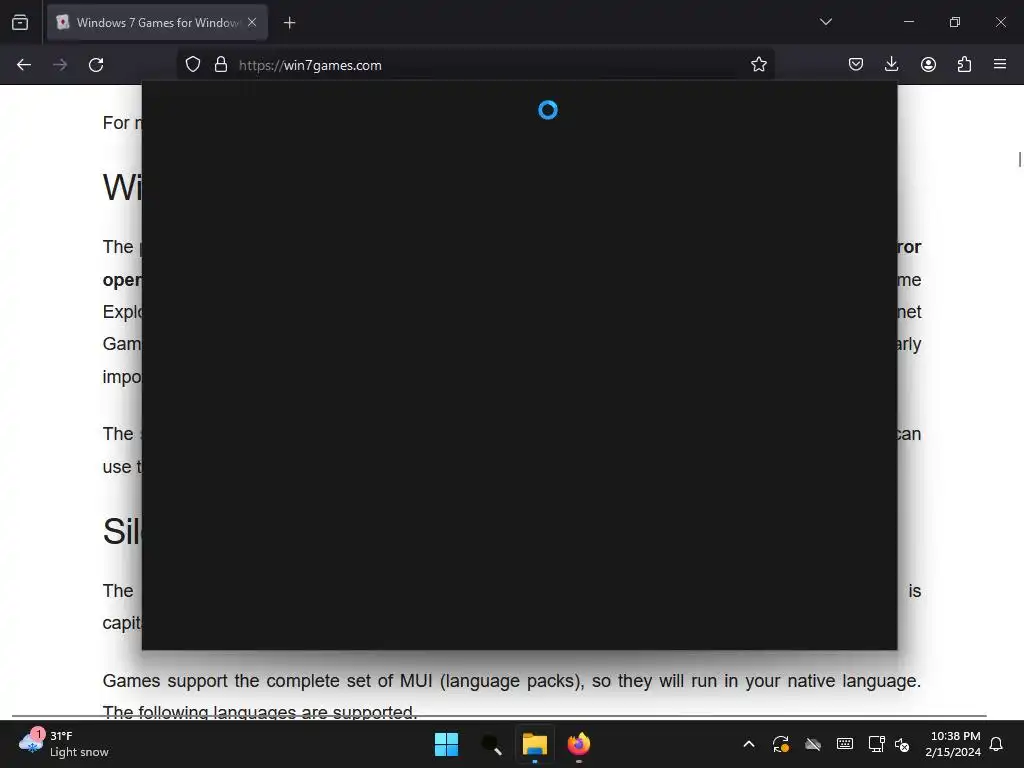Image resolution: width=1024 pixels, height=768 pixels.
Task: Open Windows Update tray icon
Action: (781, 744)
